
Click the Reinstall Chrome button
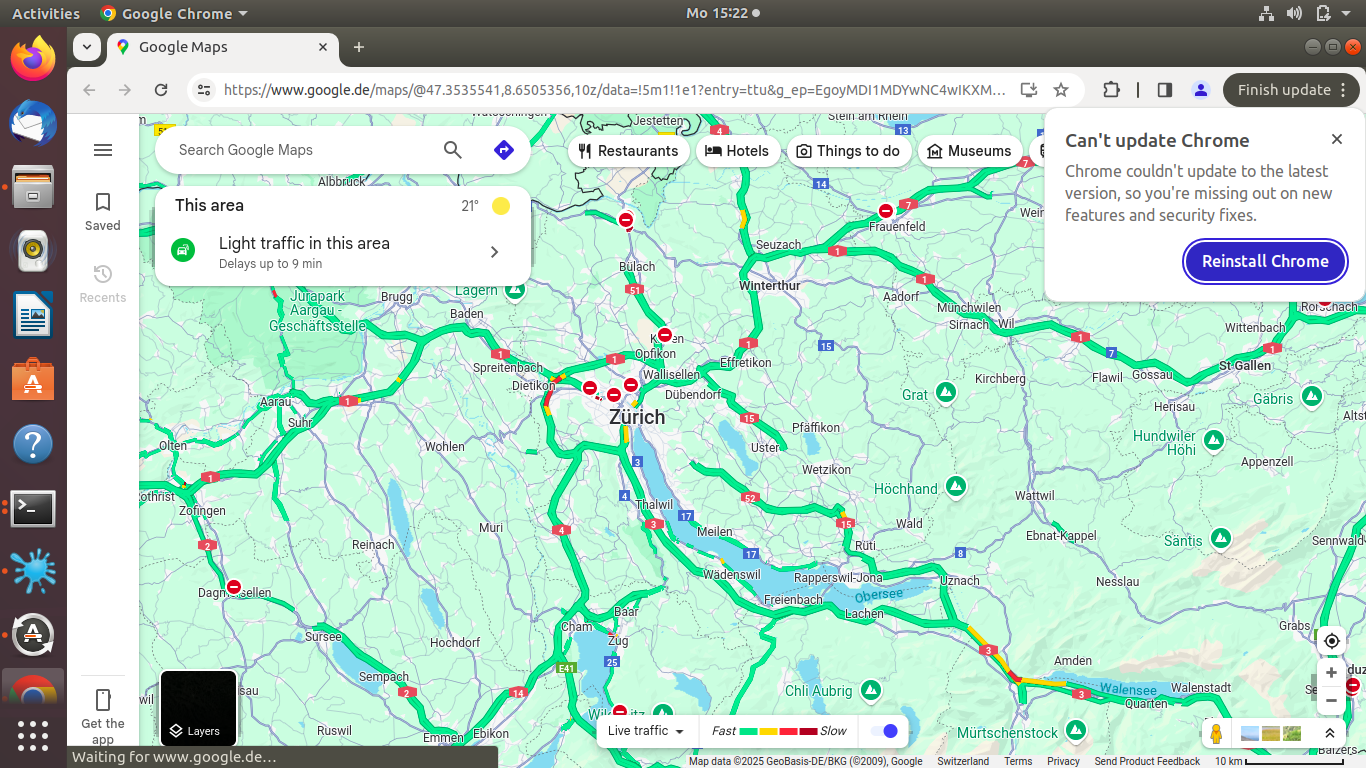pyautogui.click(x=1265, y=261)
